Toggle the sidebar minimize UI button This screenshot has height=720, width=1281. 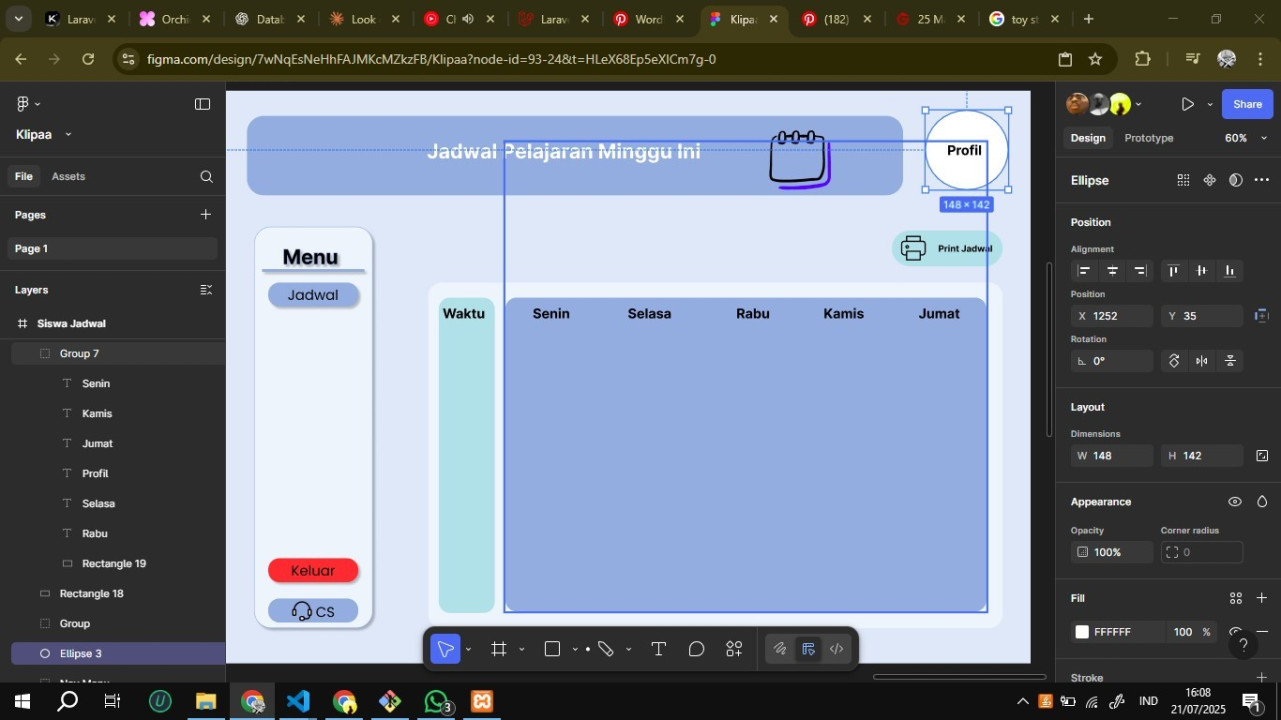click(202, 104)
